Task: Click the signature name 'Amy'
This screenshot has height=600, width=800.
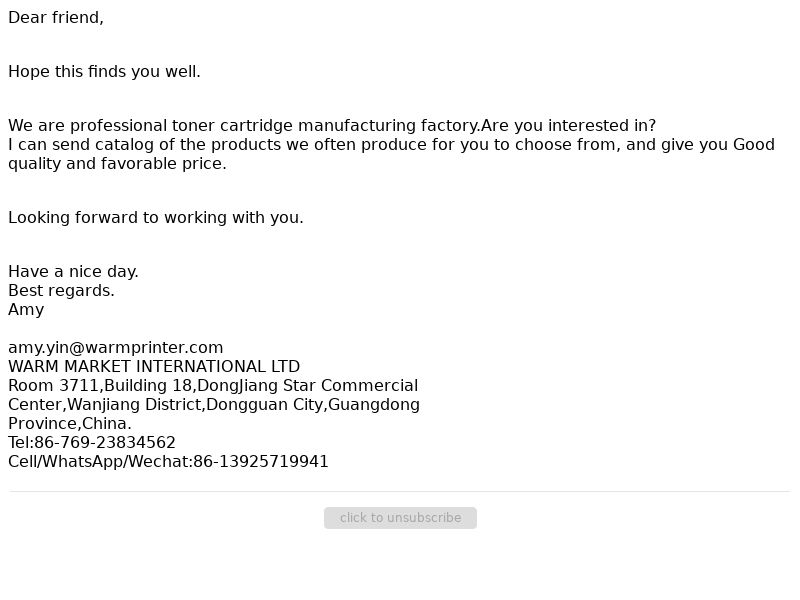Action: click(x=26, y=310)
